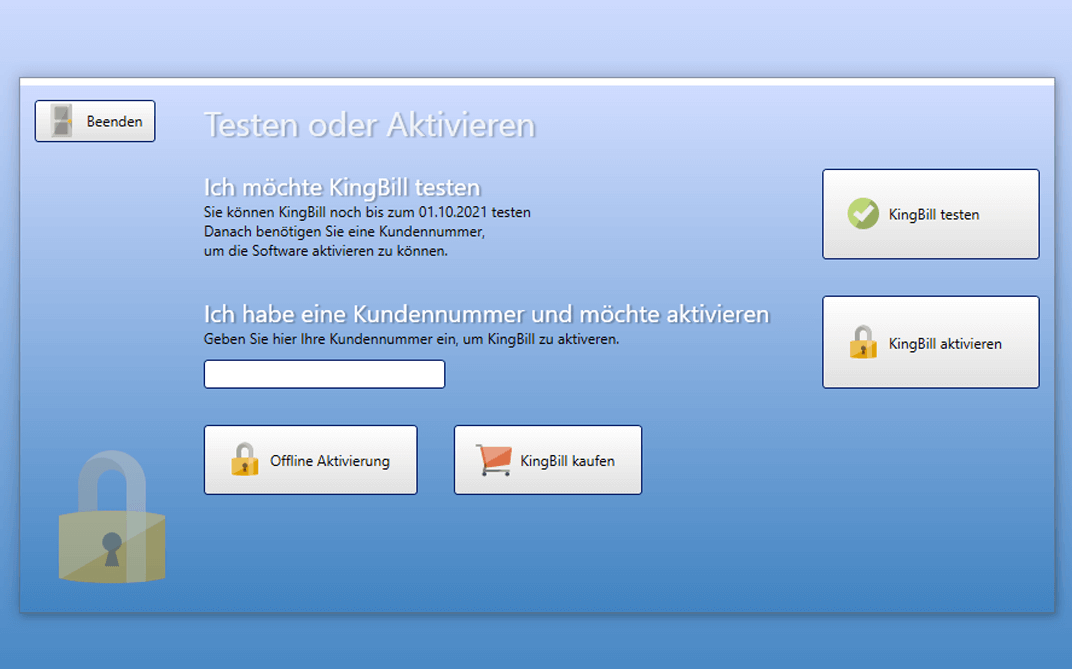Click padlock icon on Offline Aktivierung
This screenshot has height=669, width=1072.
244,459
